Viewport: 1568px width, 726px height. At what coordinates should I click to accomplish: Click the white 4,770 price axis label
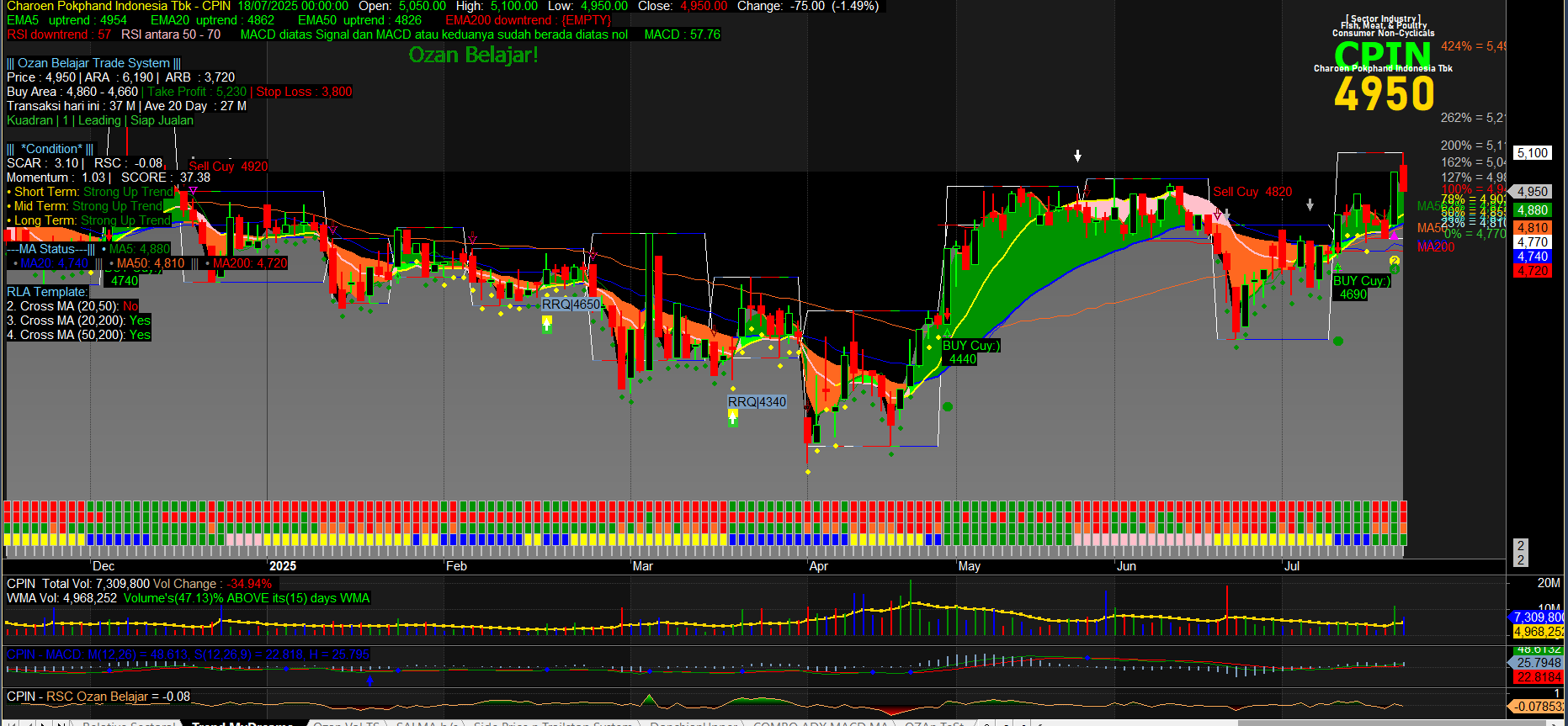click(1532, 242)
